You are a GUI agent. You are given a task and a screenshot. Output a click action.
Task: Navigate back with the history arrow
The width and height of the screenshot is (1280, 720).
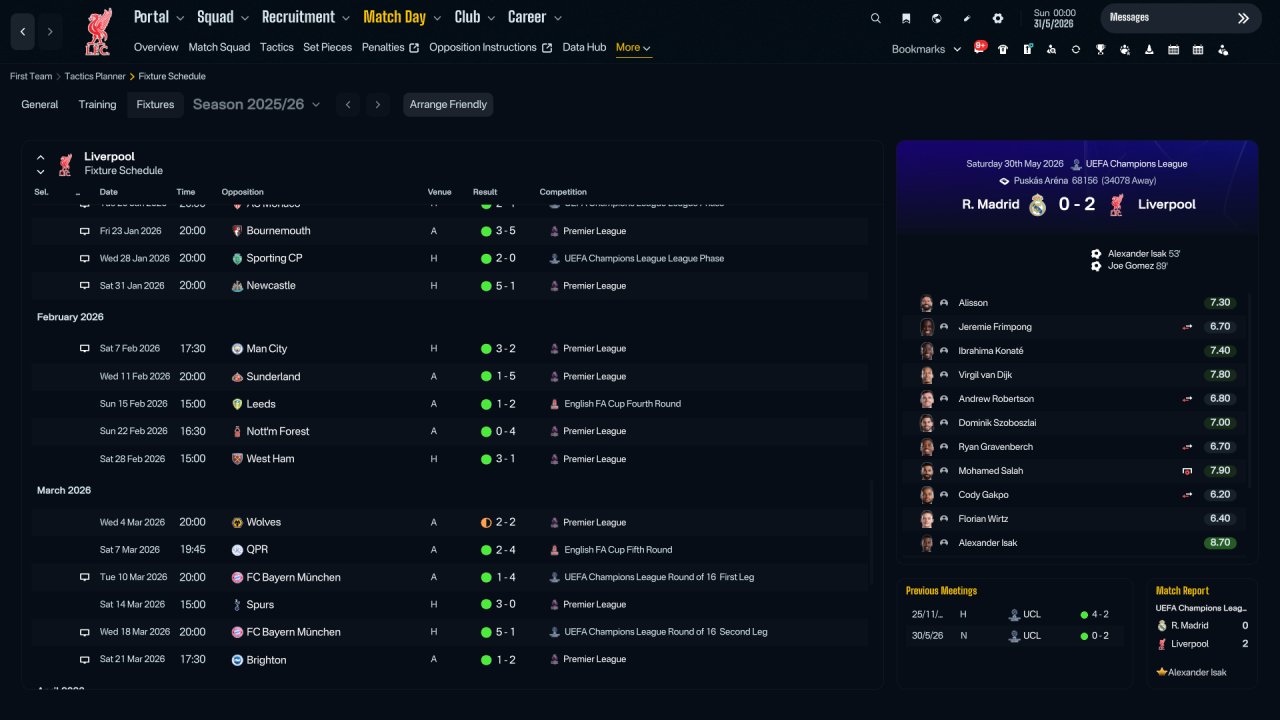point(22,32)
